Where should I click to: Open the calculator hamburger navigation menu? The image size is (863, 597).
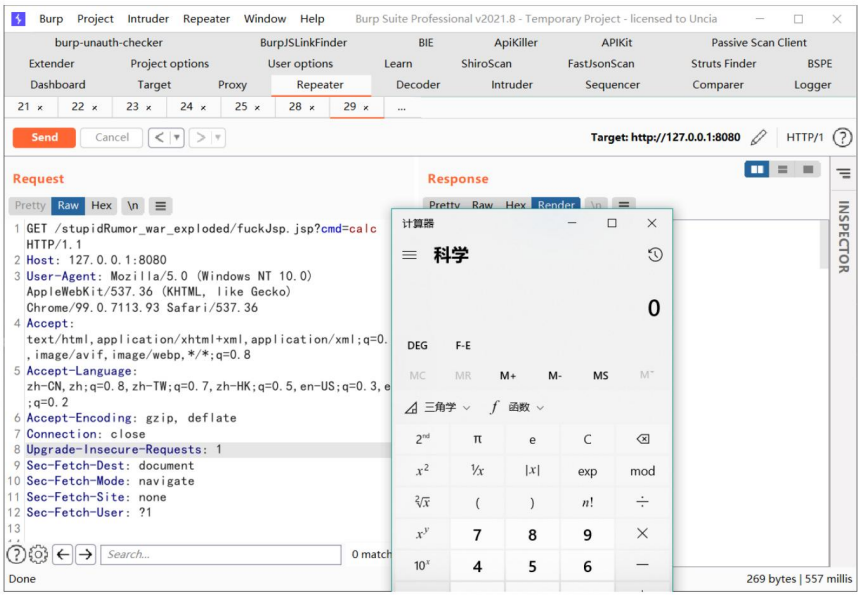pyautogui.click(x=409, y=255)
